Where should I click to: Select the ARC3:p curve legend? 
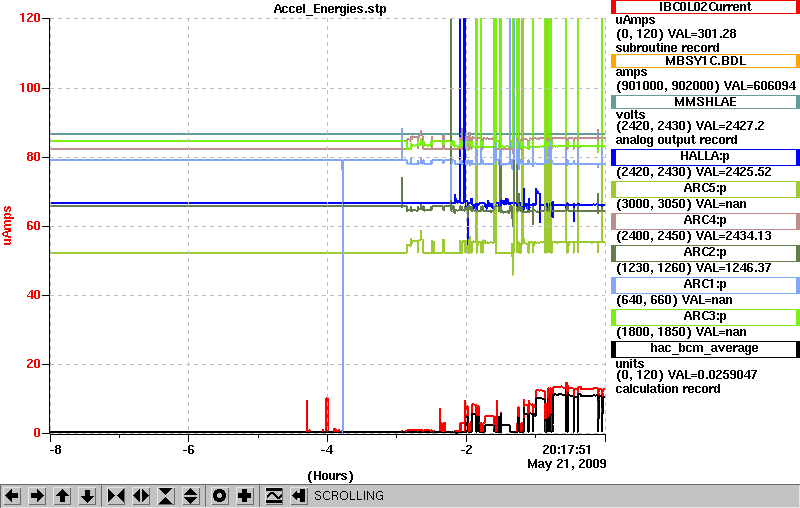705,317
